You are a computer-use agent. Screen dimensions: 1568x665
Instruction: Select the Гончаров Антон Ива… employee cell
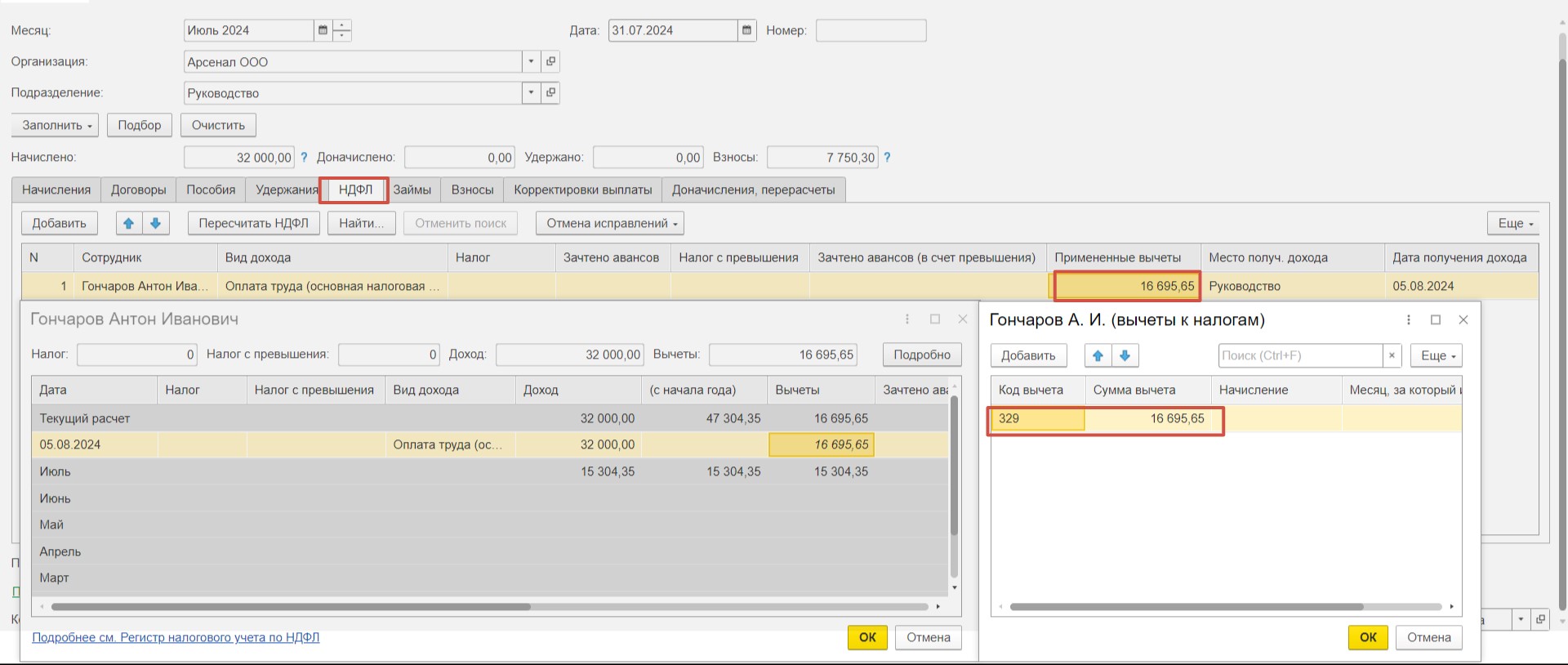click(145, 286)
